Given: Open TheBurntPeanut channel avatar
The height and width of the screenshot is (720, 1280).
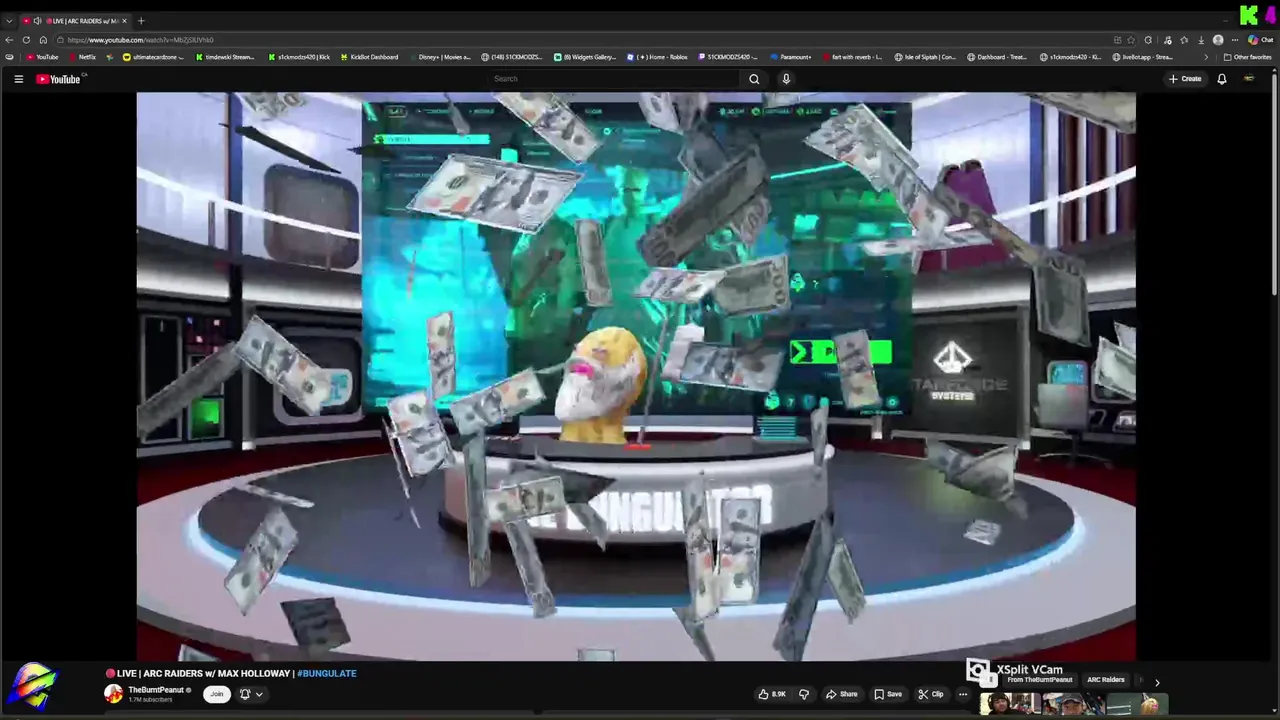Looking at the screenshot, I should pyautogui.click(x=113, y=694).
